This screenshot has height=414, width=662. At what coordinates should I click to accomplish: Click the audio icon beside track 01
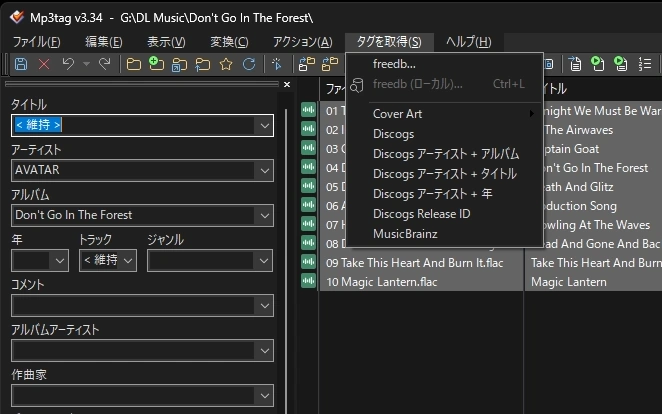309,110
